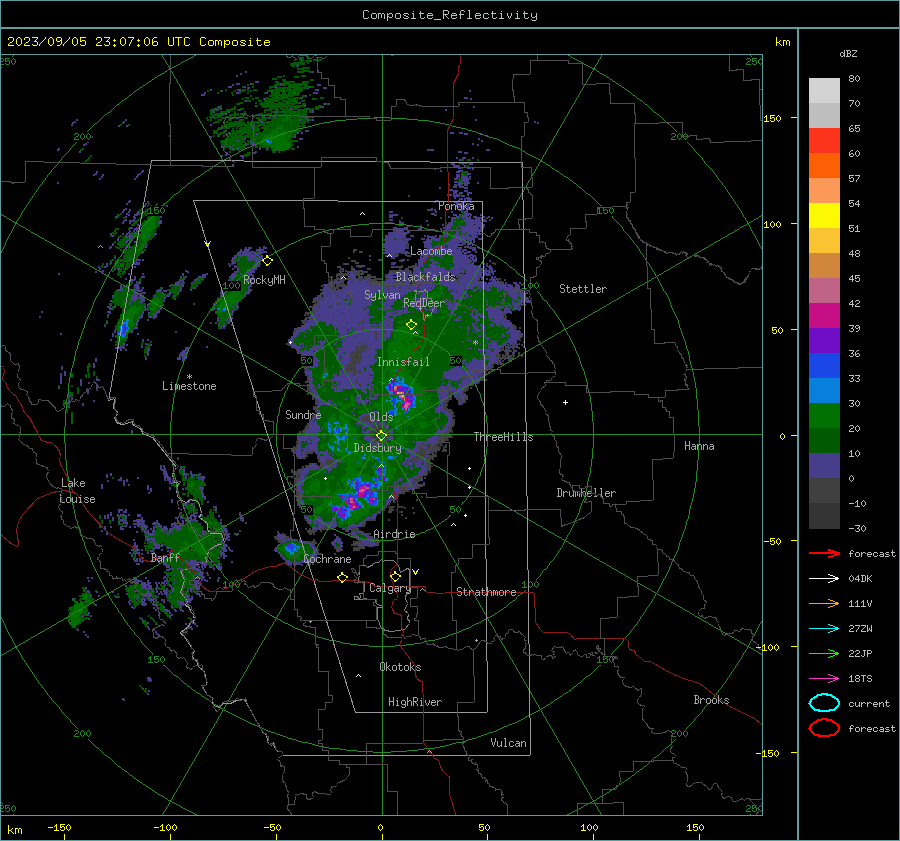
Task: Click the intense storm cell south of Innisfail
Action: pyautogui.click(x=402, y=395)
